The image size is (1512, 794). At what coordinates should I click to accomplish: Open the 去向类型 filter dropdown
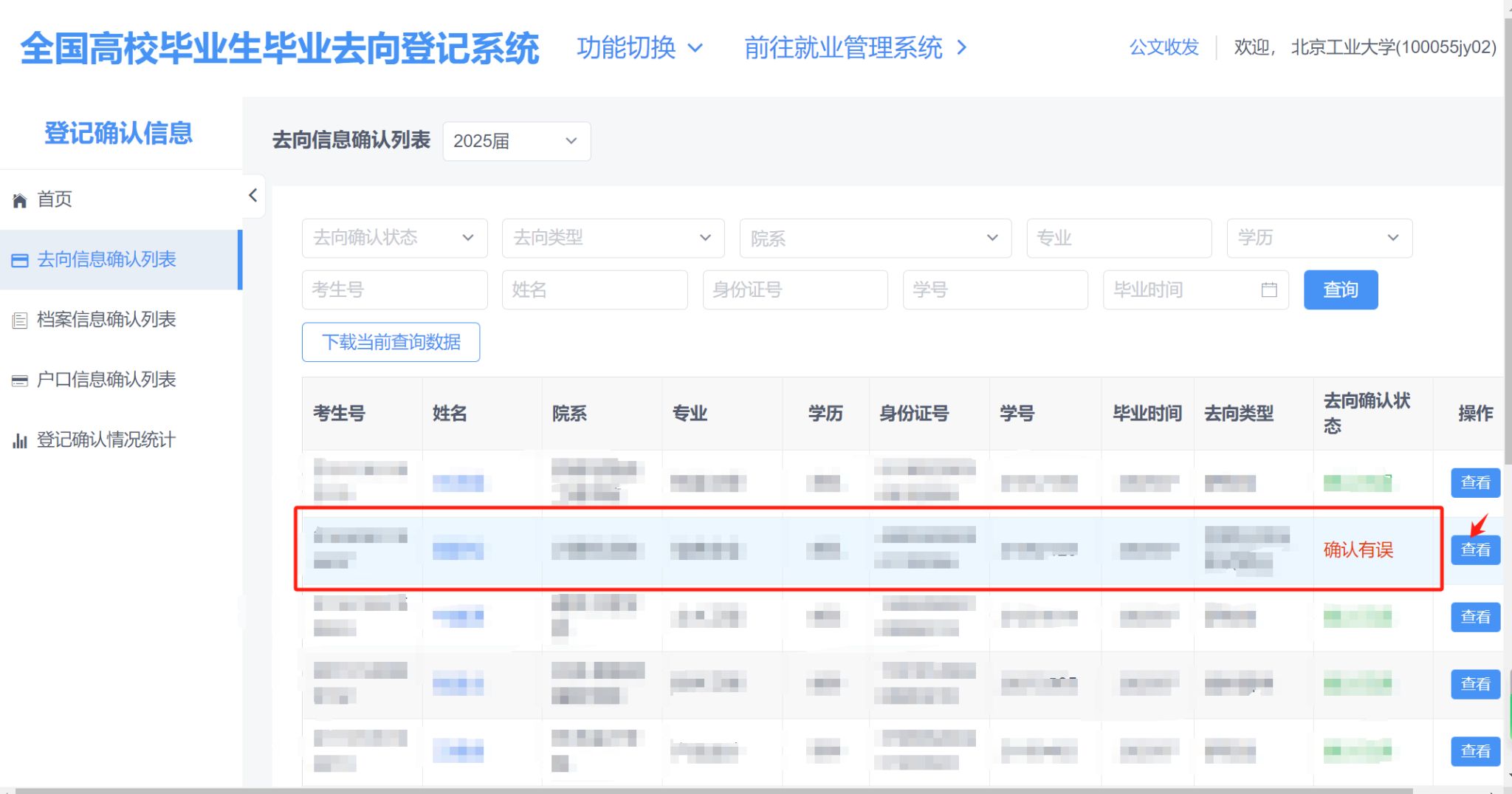[612, 238]
